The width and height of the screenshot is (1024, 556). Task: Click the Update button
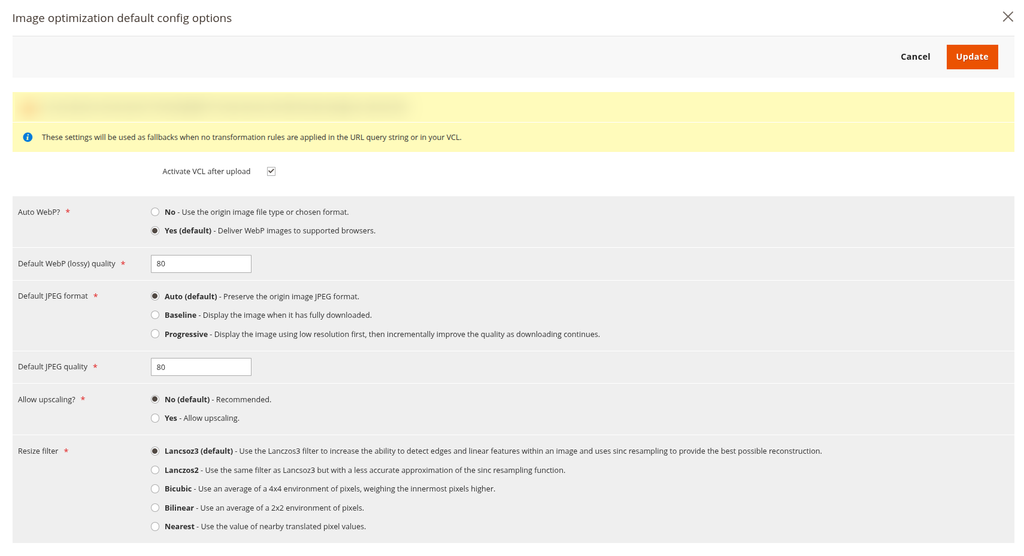[972, 57]
